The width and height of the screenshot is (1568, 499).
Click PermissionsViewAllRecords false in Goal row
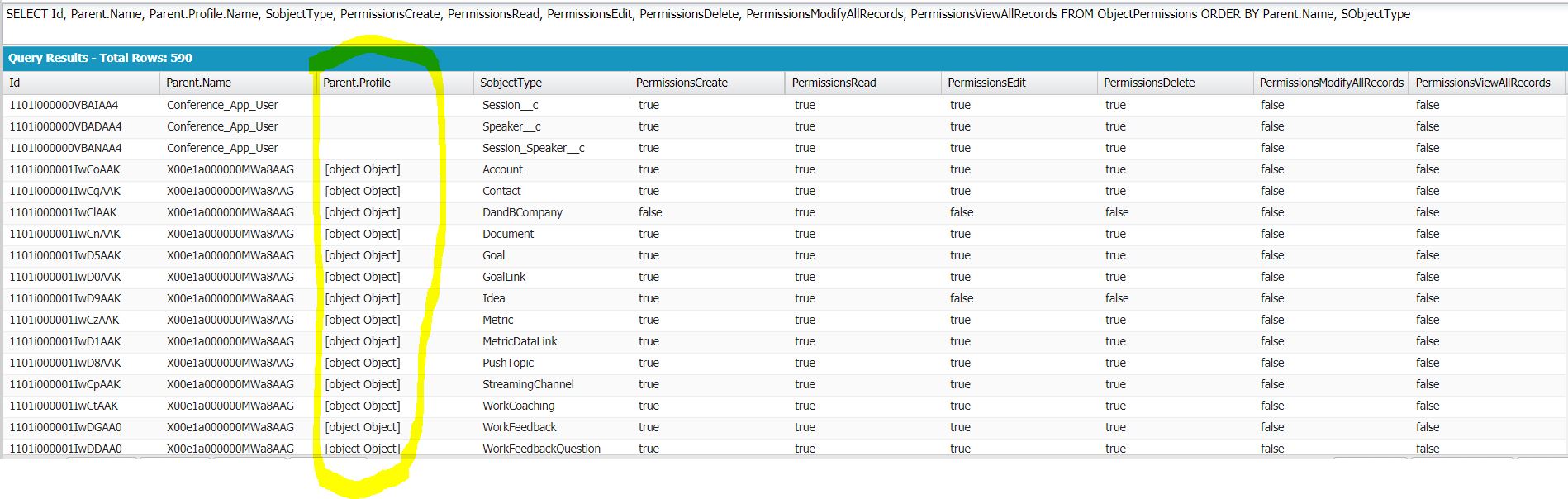pos(1428,255)
